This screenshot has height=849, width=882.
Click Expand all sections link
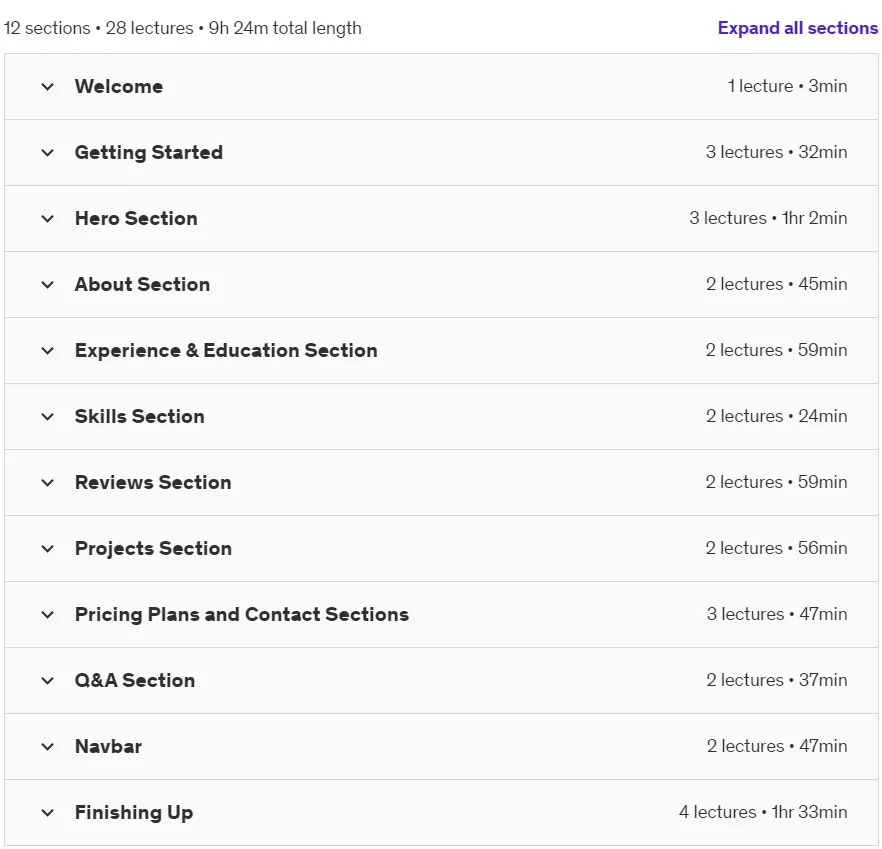coord(798,28)
